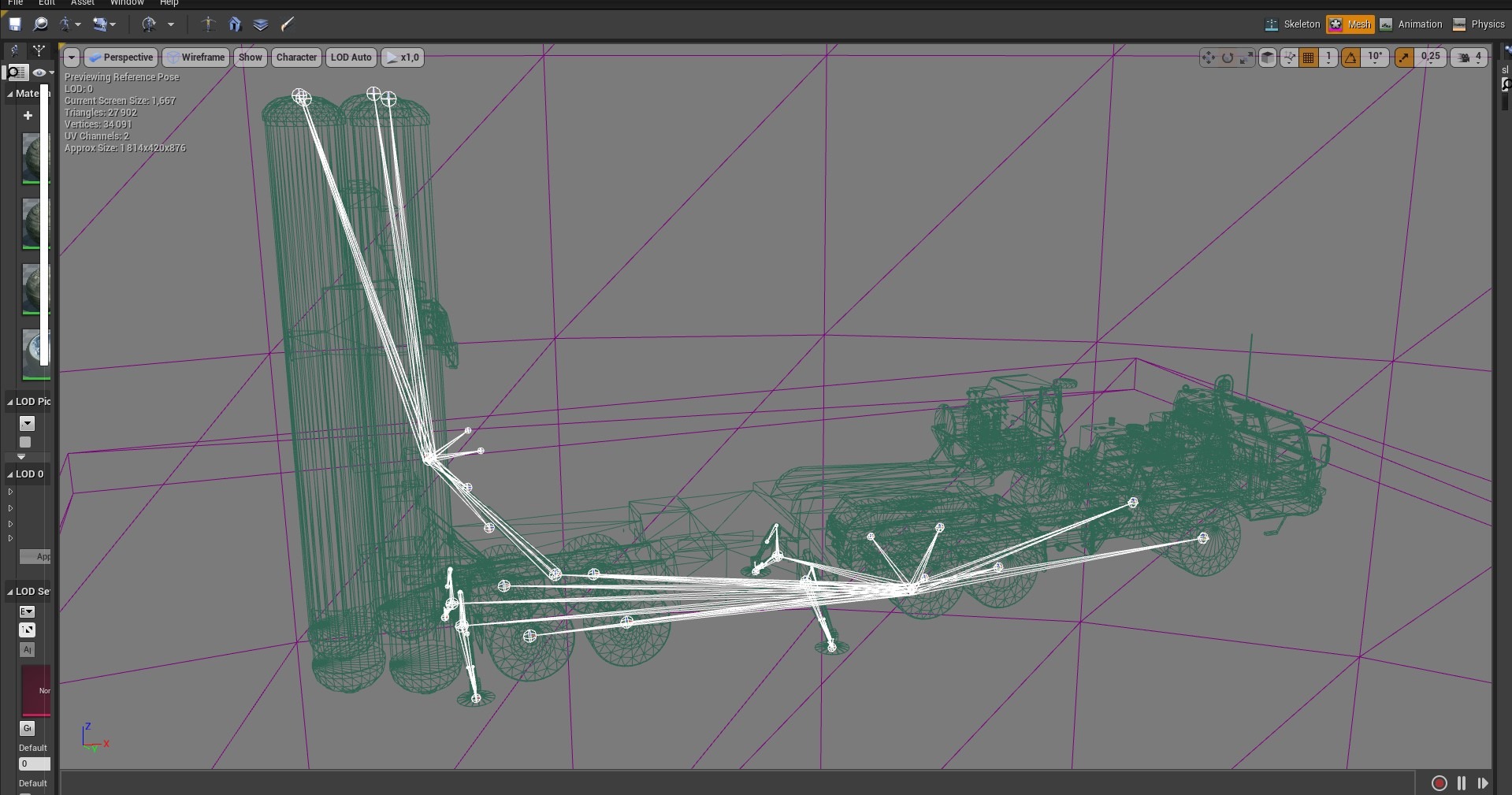Image resolution: width=1512 pixels, height=795 pixels.
Task: Click the surface snapping icon
Action: click(x=1289, y=58)
